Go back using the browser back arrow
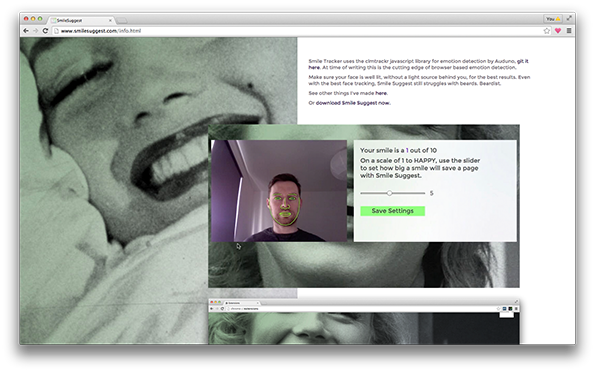This screenshot has height=372, width=595. tap(26, 31)
